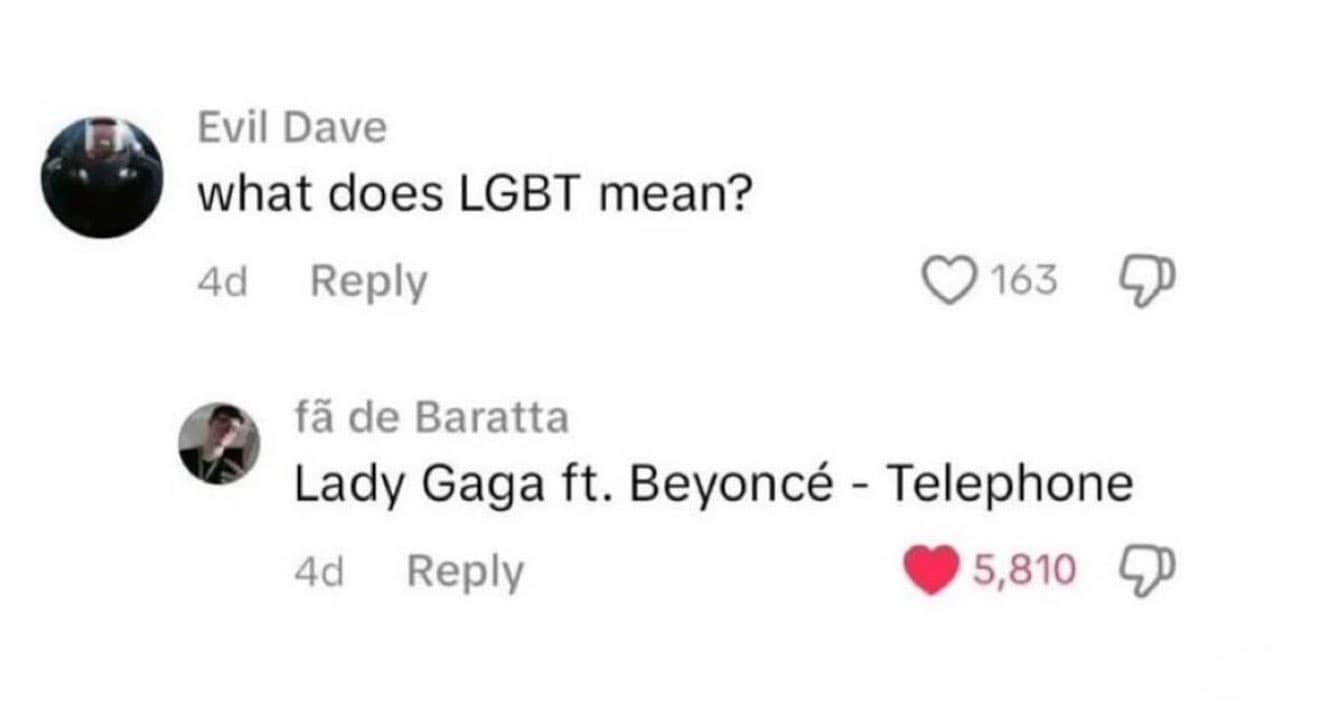Viewport: 1320px width, 713px height.
Task: Click the word "mean?" in the question
Action: pos(674,194)
